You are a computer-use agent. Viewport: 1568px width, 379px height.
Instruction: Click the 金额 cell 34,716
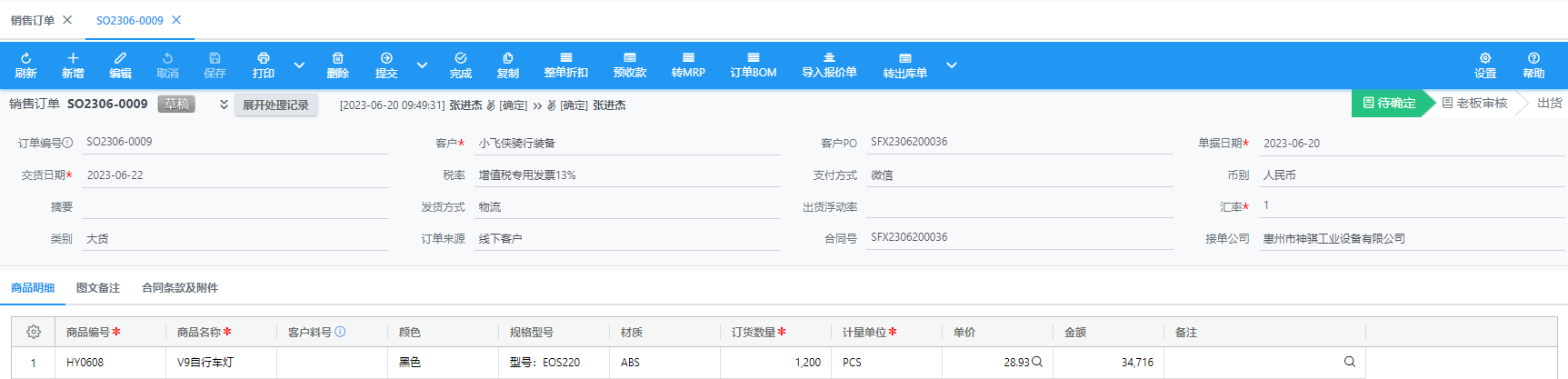coord(1108,362)
